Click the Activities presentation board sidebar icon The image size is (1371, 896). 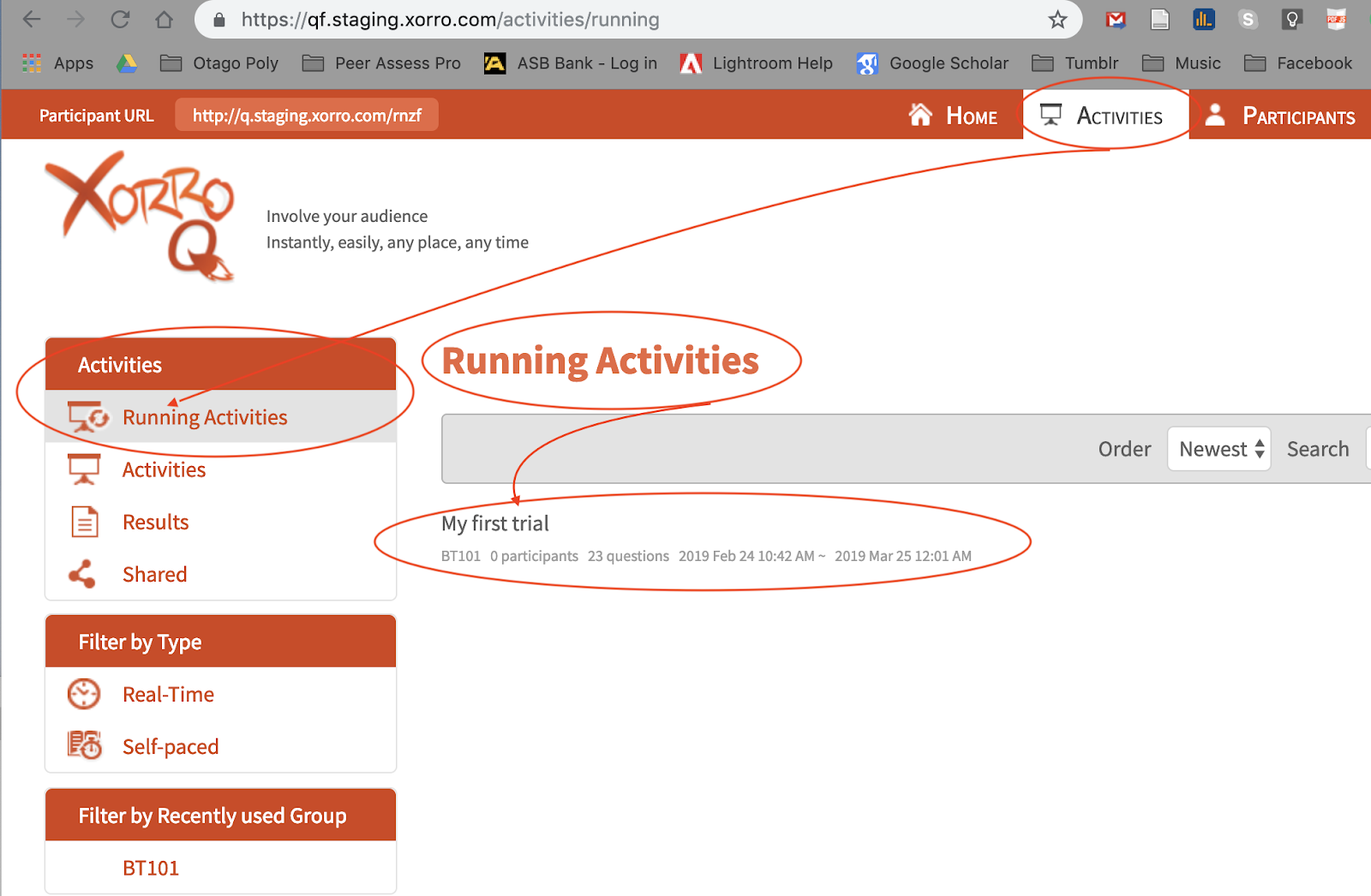[x=84, y=469]
